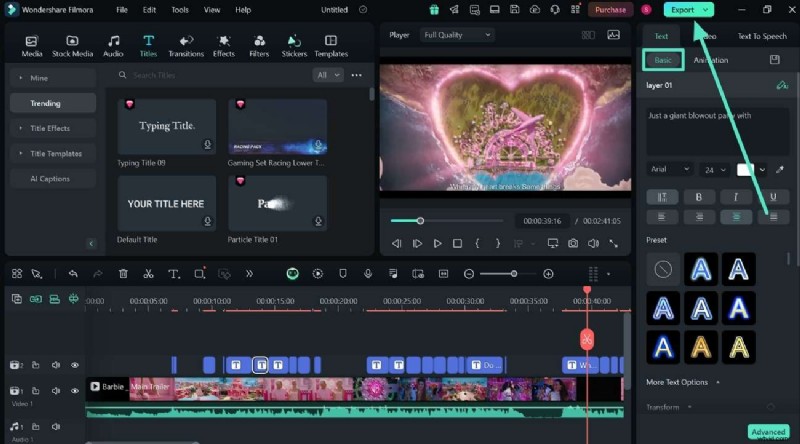
Task: Open the Transitions library tab
Action: [x=185, y=46]
